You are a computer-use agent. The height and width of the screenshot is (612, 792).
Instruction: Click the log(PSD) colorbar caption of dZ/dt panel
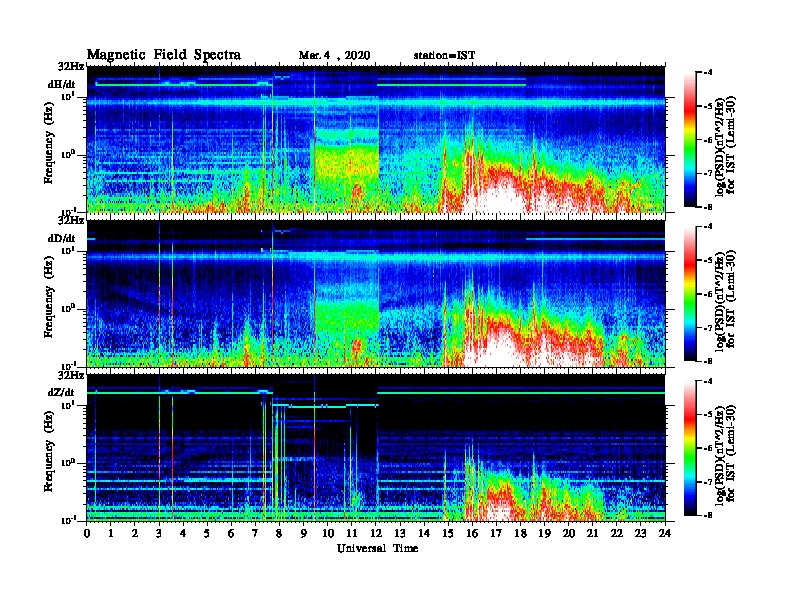pyautogui.click(x=725, y=454)
